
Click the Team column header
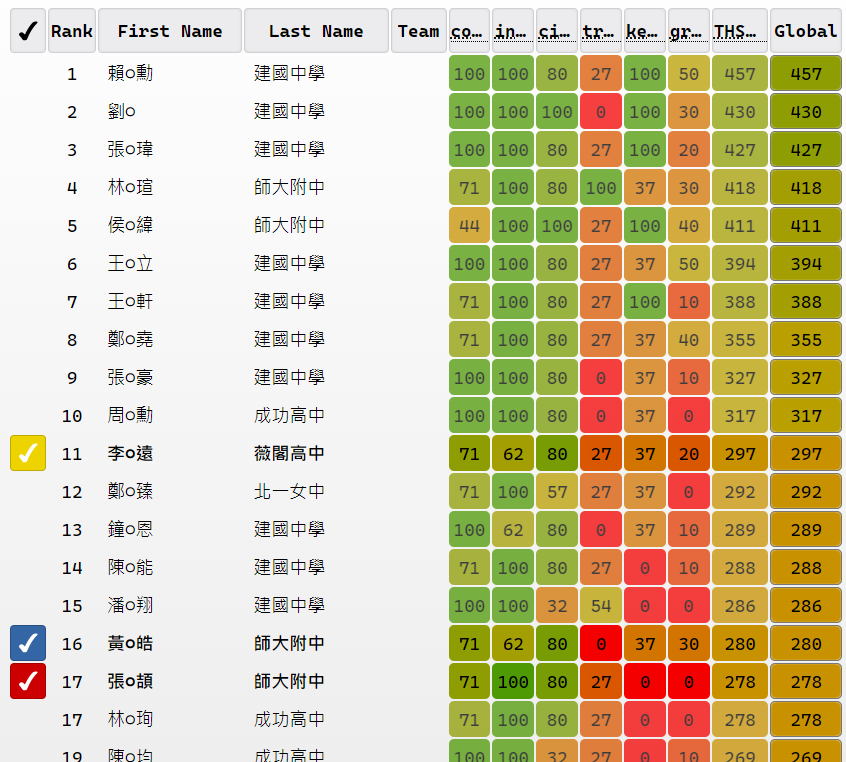click(418, 31)
